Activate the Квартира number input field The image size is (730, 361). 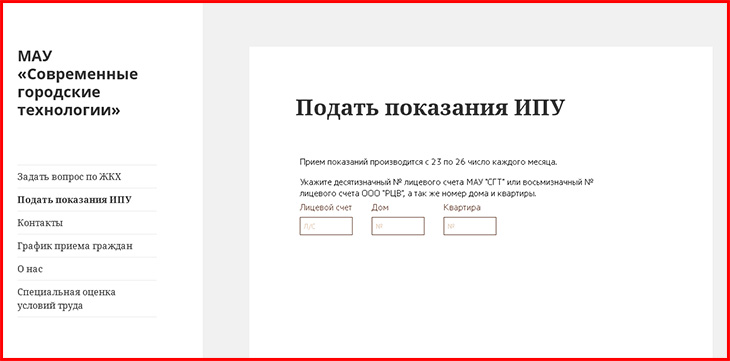click(x=470, y=226)
